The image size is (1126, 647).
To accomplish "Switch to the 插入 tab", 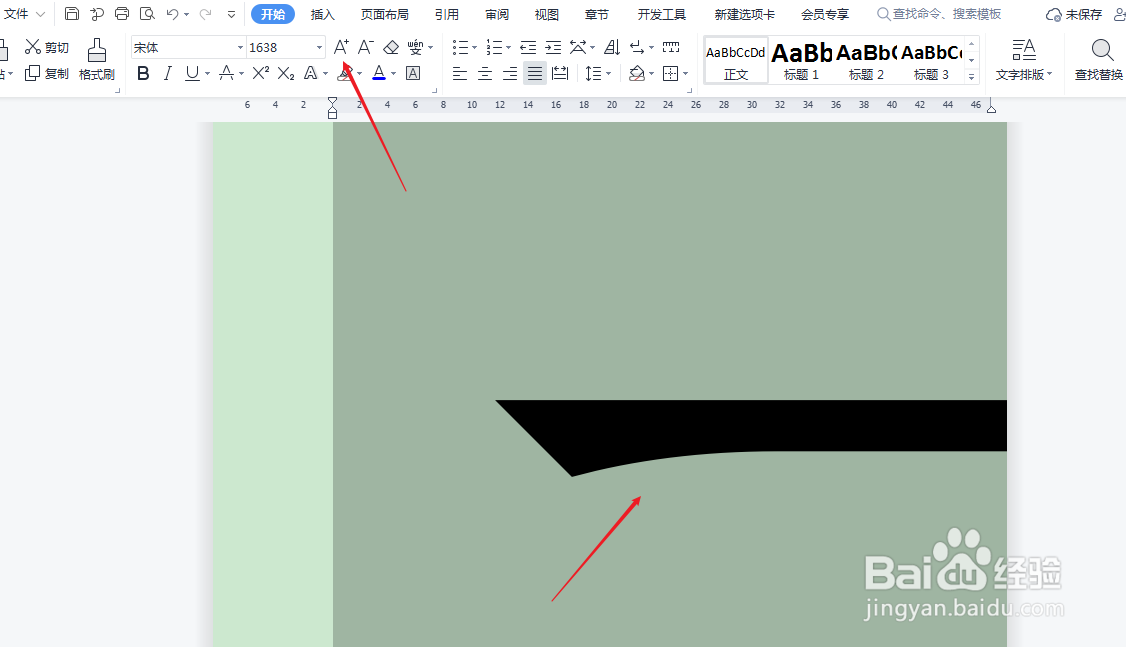I will point(322,14).
